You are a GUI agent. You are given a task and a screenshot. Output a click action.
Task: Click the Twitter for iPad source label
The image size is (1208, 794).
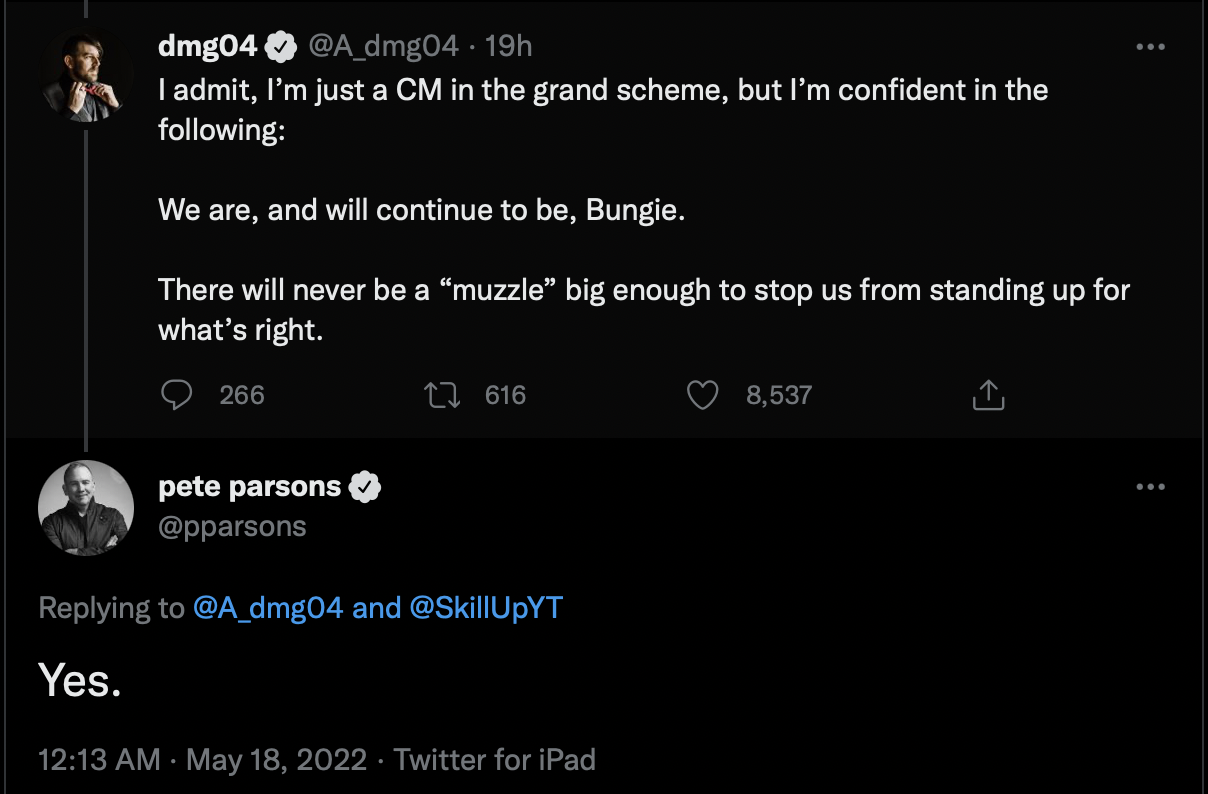coord(495,760)
